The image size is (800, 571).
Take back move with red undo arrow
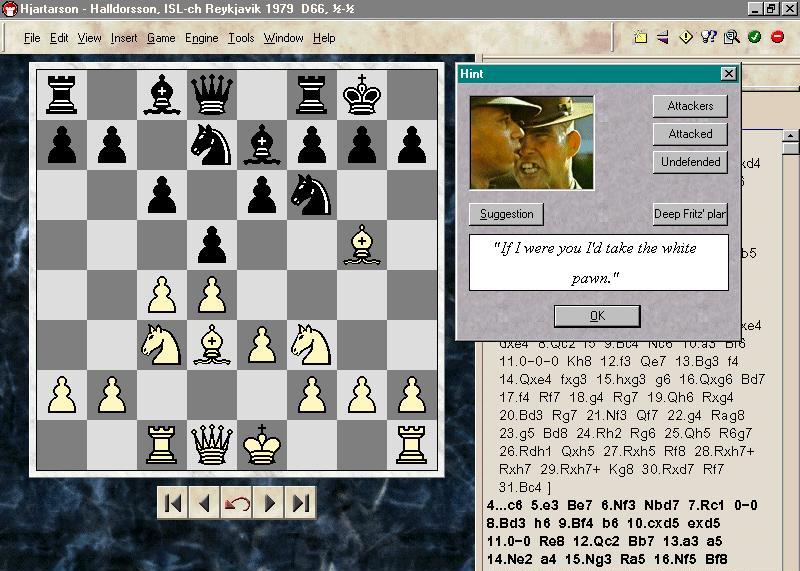(x=237, y=502)
